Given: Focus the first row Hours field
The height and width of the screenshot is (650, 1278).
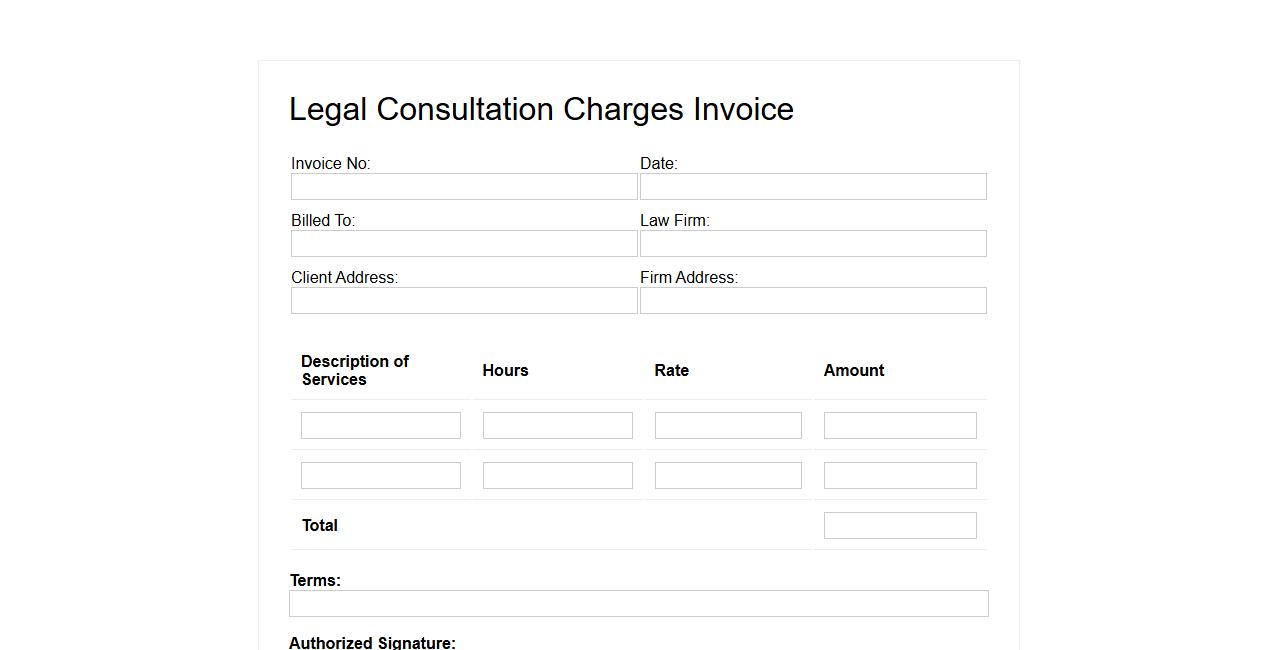Looking at the screenshot, I should coord(557,425).
